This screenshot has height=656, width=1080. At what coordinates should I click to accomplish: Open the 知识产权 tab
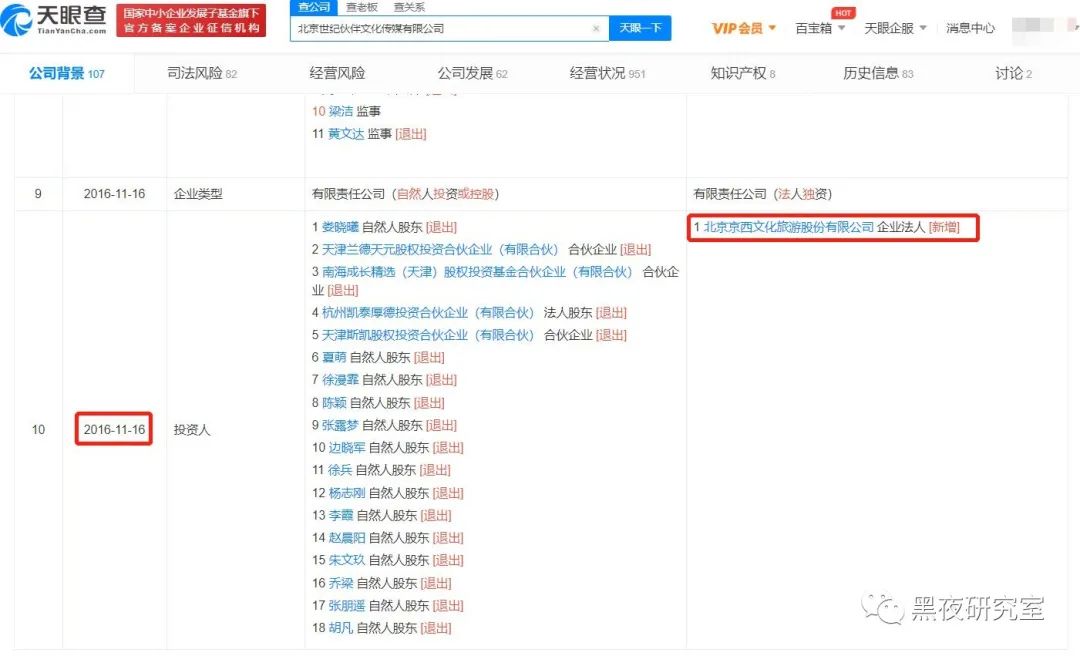pos(742,73)
